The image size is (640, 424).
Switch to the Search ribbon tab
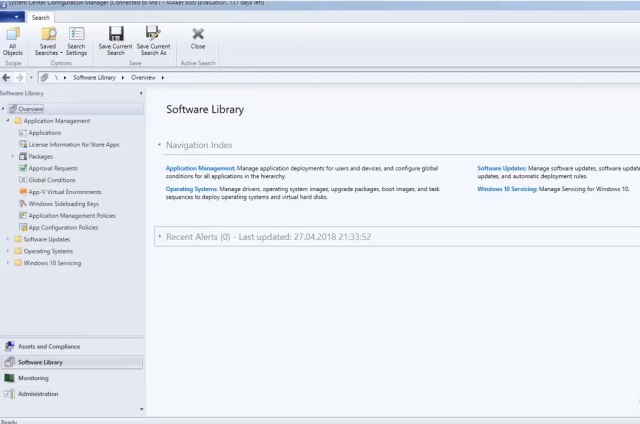click(40, 17)
